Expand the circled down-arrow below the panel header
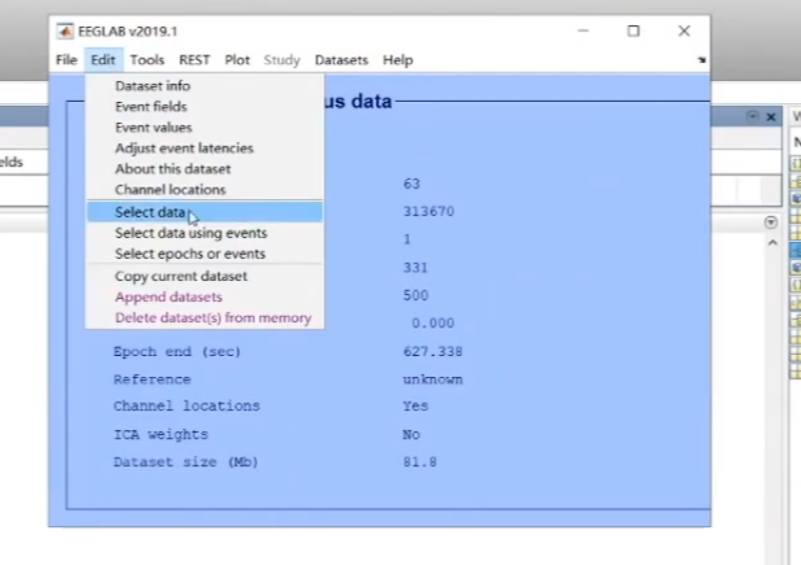The width and height of the screenshot is (801, 565). [771, 222]
